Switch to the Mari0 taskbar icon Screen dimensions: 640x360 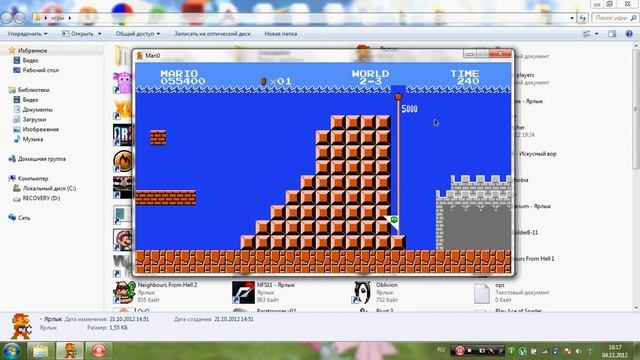[69, 351]
